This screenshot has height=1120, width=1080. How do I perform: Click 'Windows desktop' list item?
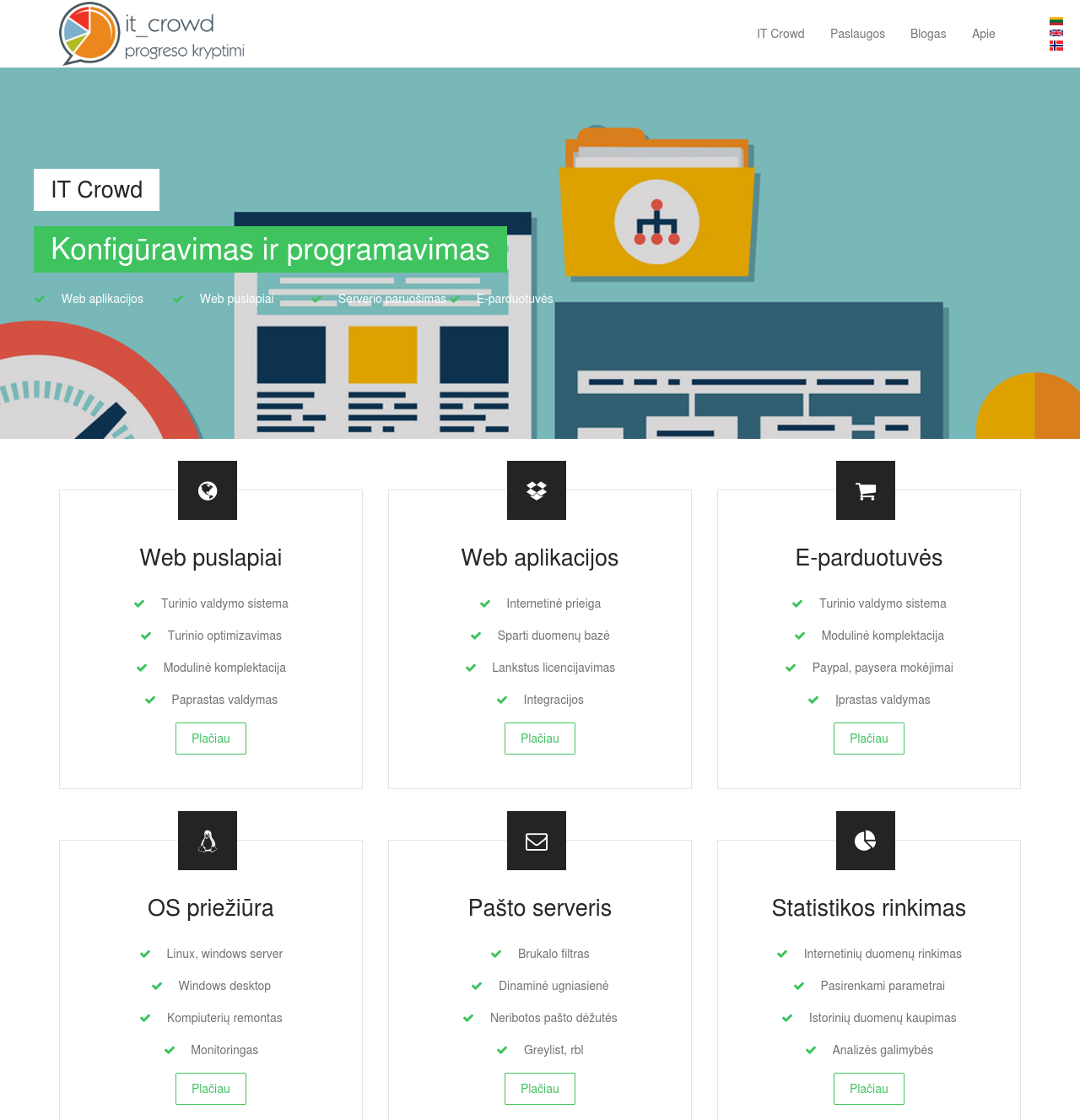(224, 986)
